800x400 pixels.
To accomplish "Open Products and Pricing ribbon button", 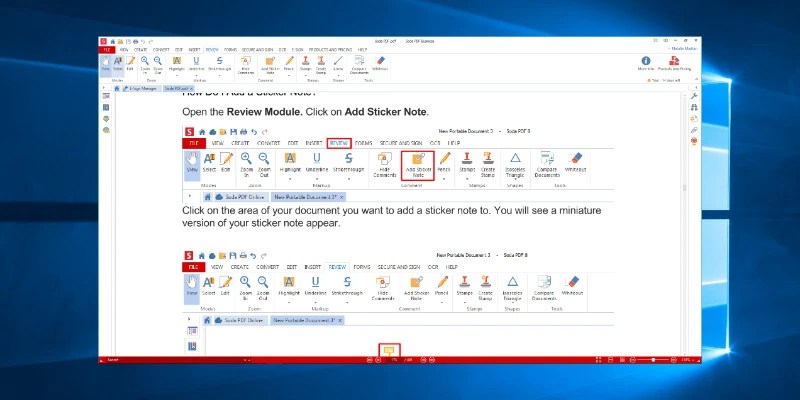I will pyautogui.click(x=674, y=63).
